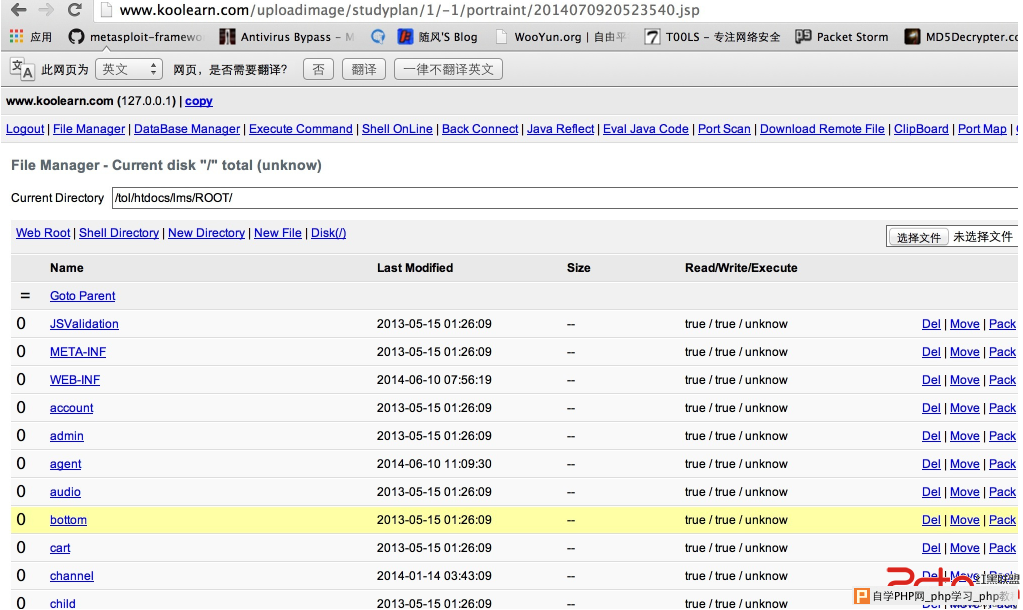Click the 一律不翻译英文 button
This screenshot has width=1023, height=610.
coord(448,69)
